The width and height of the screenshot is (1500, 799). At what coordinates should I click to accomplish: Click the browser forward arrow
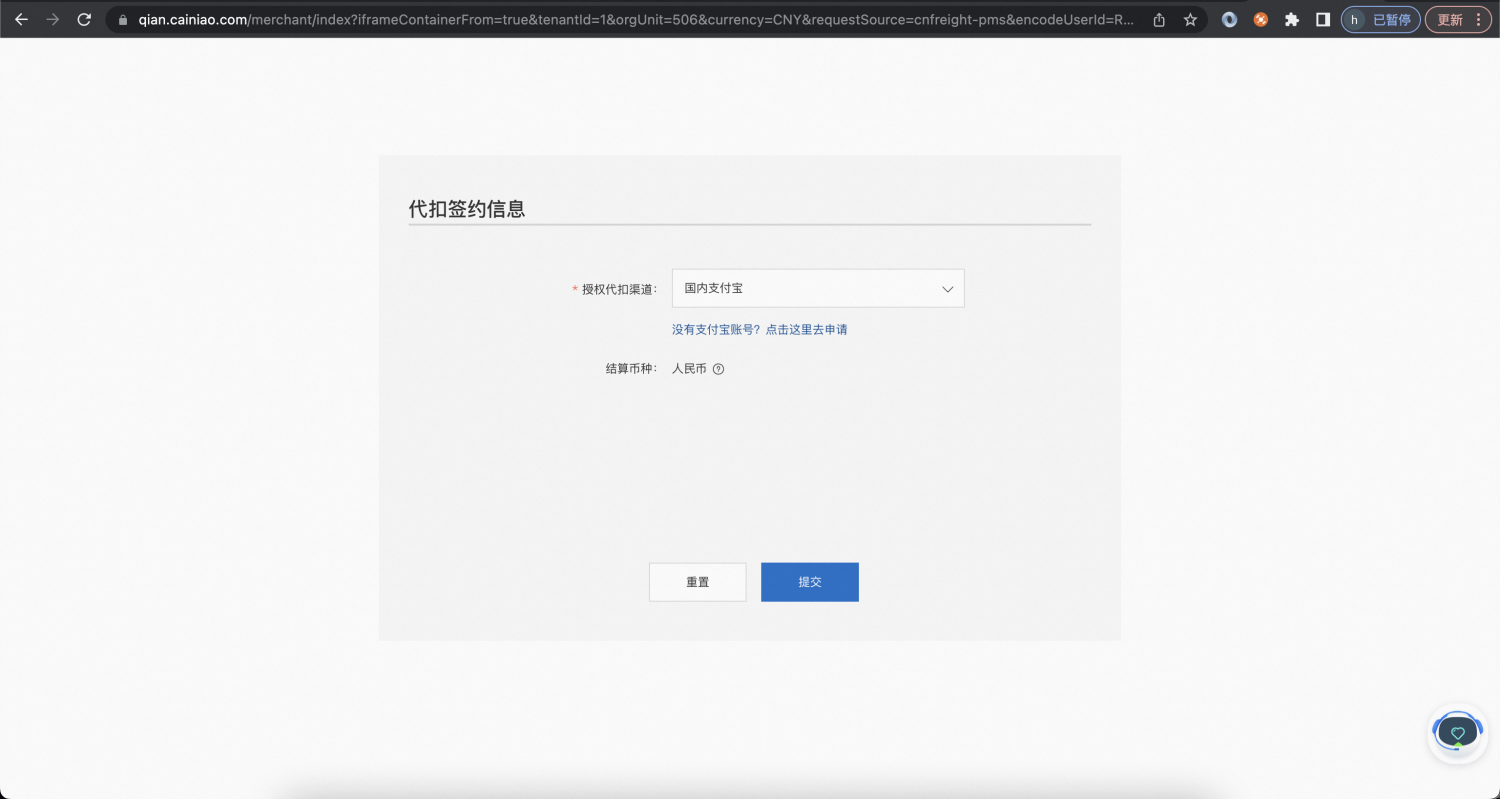[x=53, y=19]
